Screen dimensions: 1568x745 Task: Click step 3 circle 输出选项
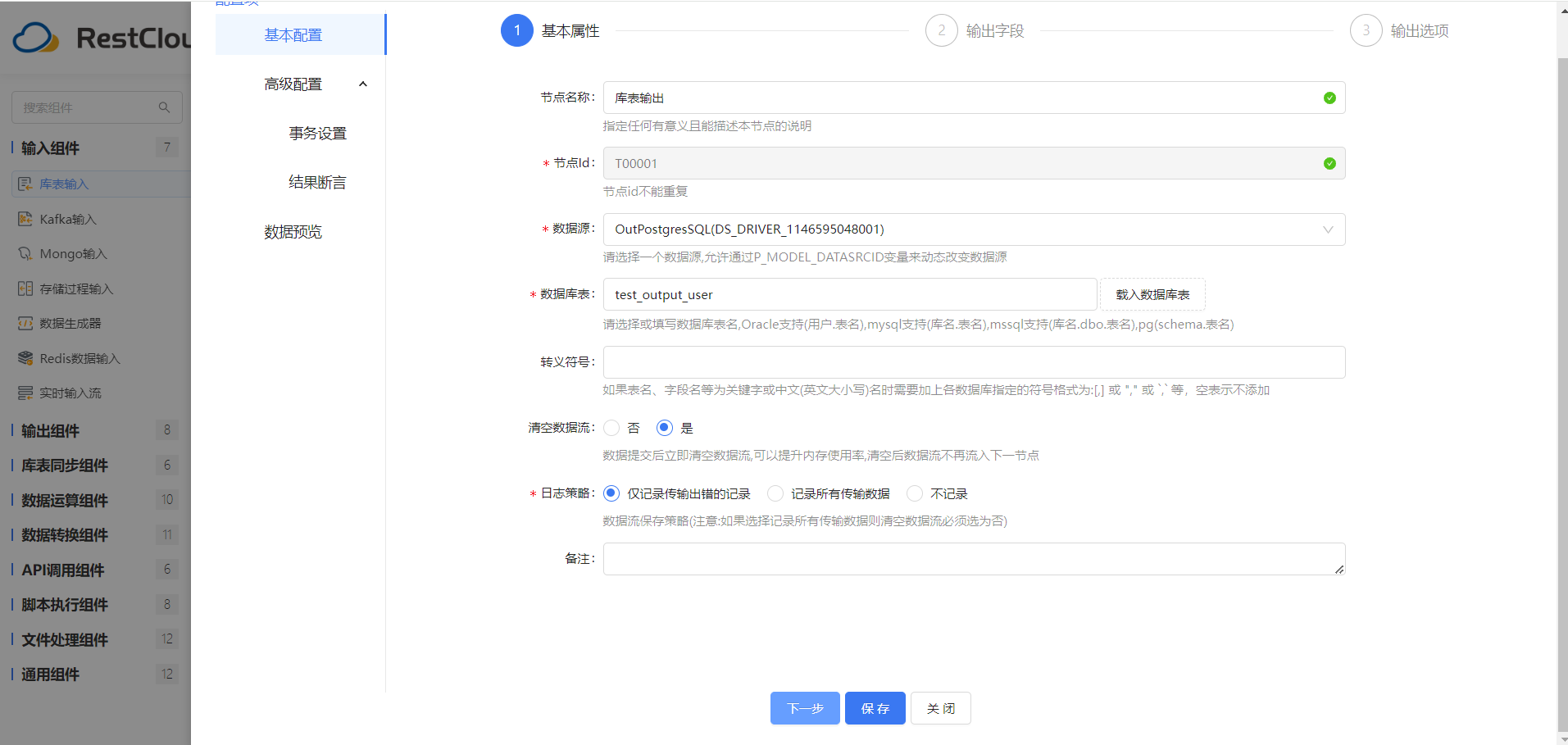pos(1366,30)
